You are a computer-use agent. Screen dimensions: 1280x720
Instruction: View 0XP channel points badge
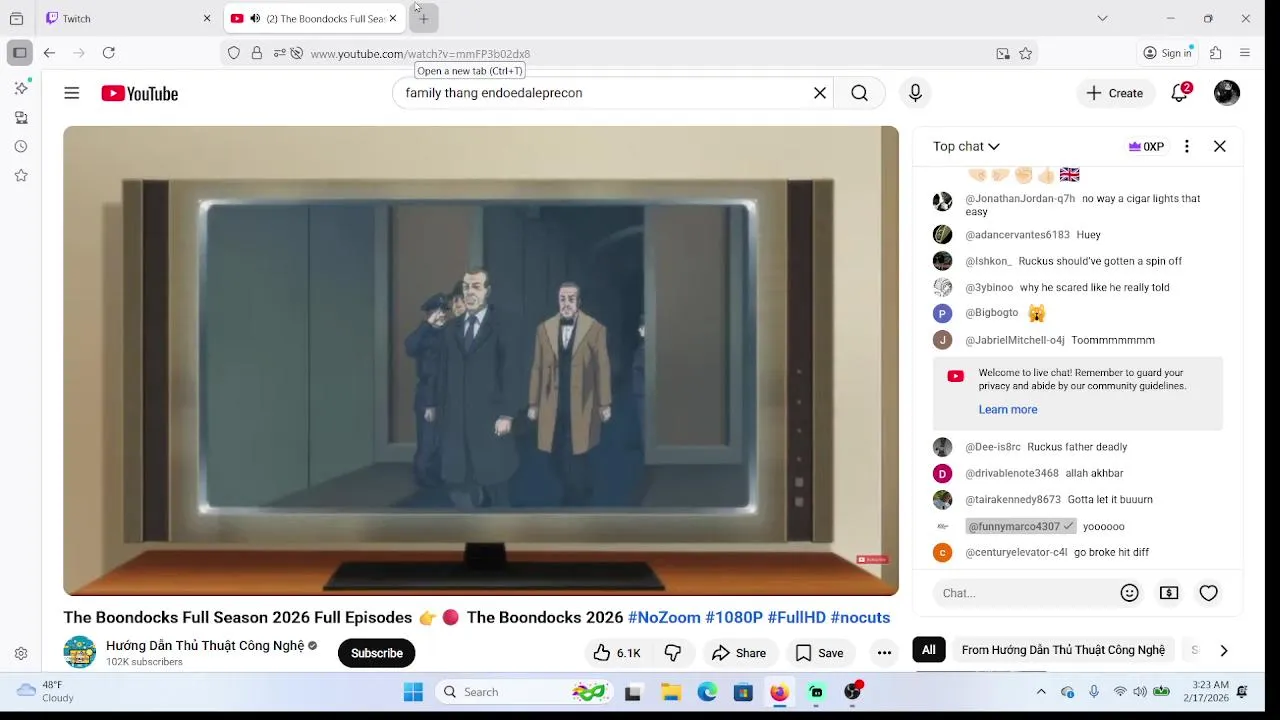click(1146, 146)
